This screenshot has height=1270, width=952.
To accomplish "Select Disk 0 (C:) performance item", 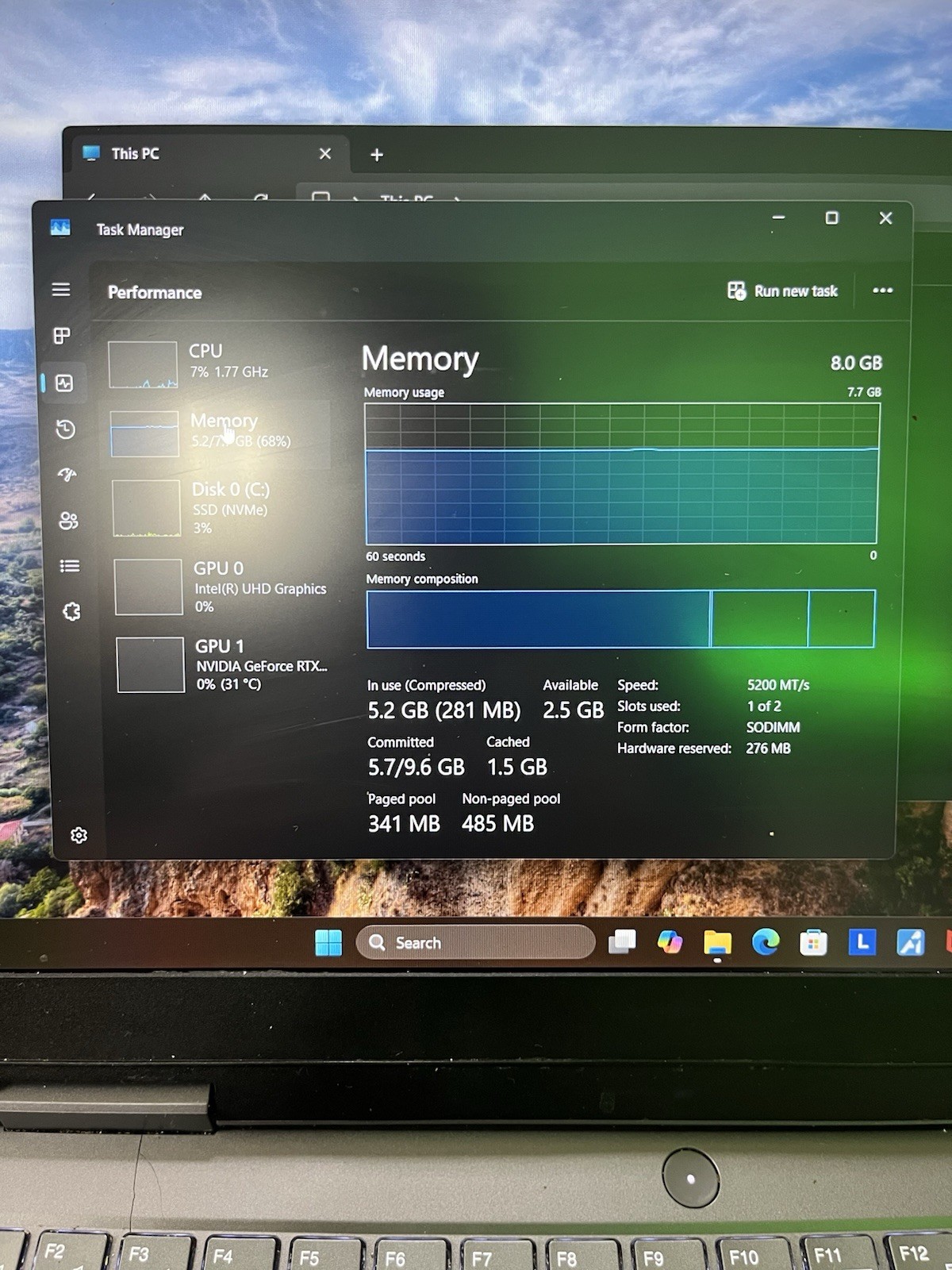I will 221,507.
